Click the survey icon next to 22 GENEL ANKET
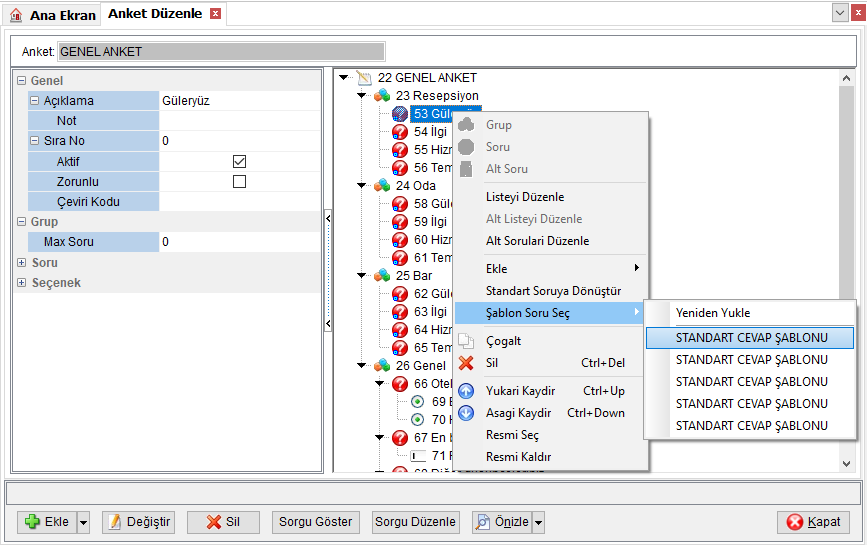This screenshot has height=545, width=868. pyautogui.click(x=364, y=78)
